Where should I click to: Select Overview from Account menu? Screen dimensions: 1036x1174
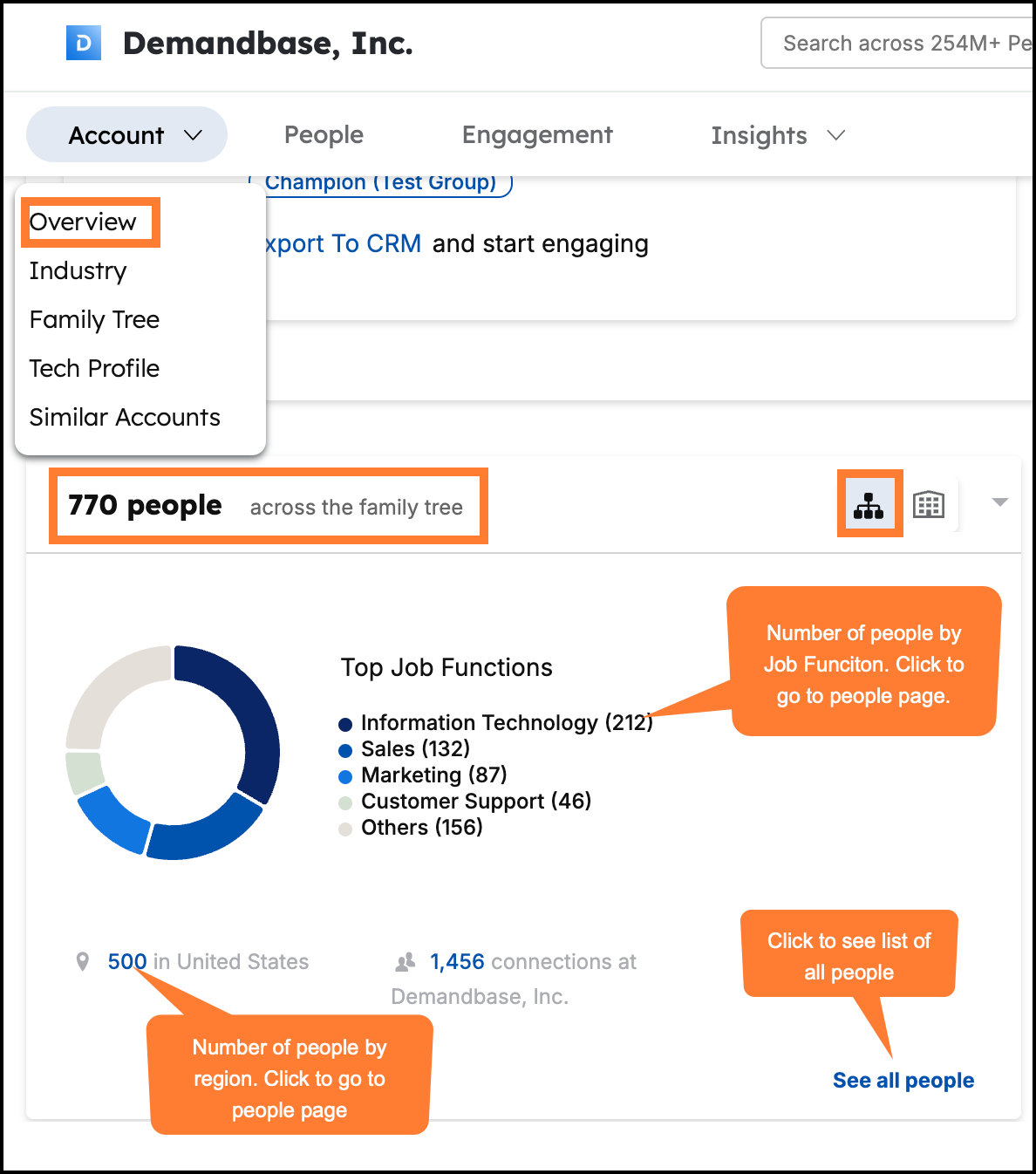point(83,222)
